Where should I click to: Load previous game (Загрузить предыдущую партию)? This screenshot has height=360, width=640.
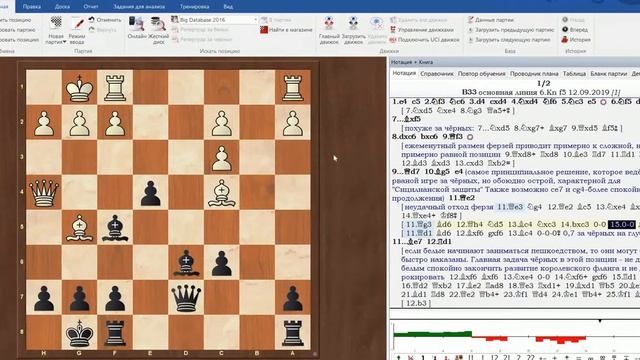(x=511, y=30)
